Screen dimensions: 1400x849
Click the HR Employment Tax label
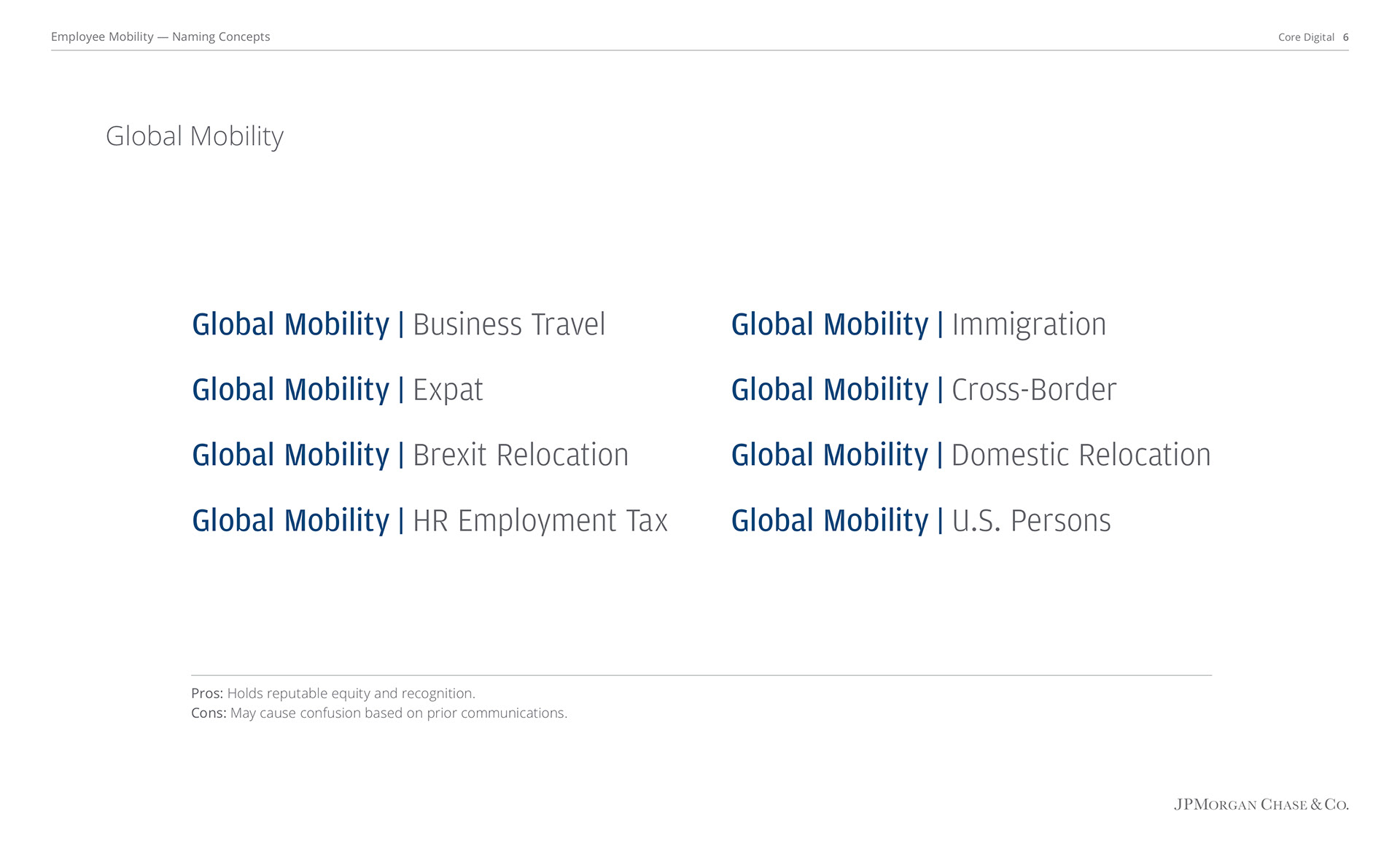[x=540, y=521]
